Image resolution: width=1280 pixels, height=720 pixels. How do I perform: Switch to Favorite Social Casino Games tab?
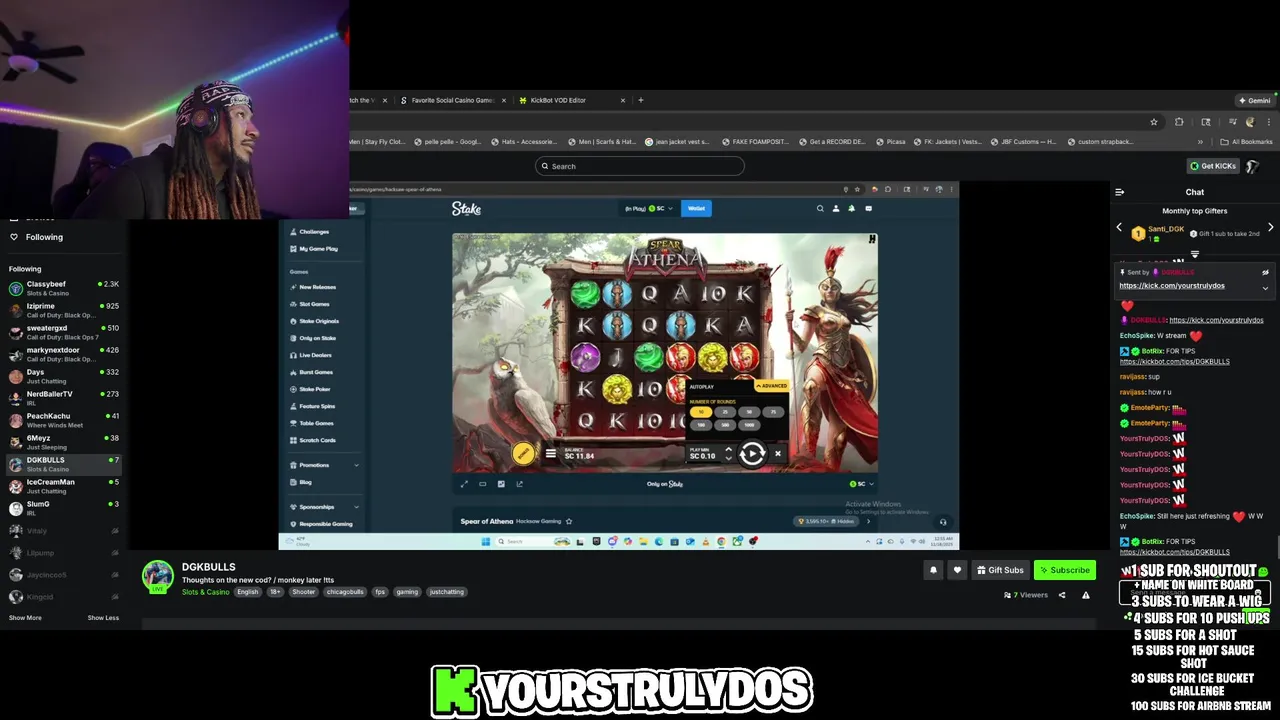pyautogui.click(x=453, y=100)
